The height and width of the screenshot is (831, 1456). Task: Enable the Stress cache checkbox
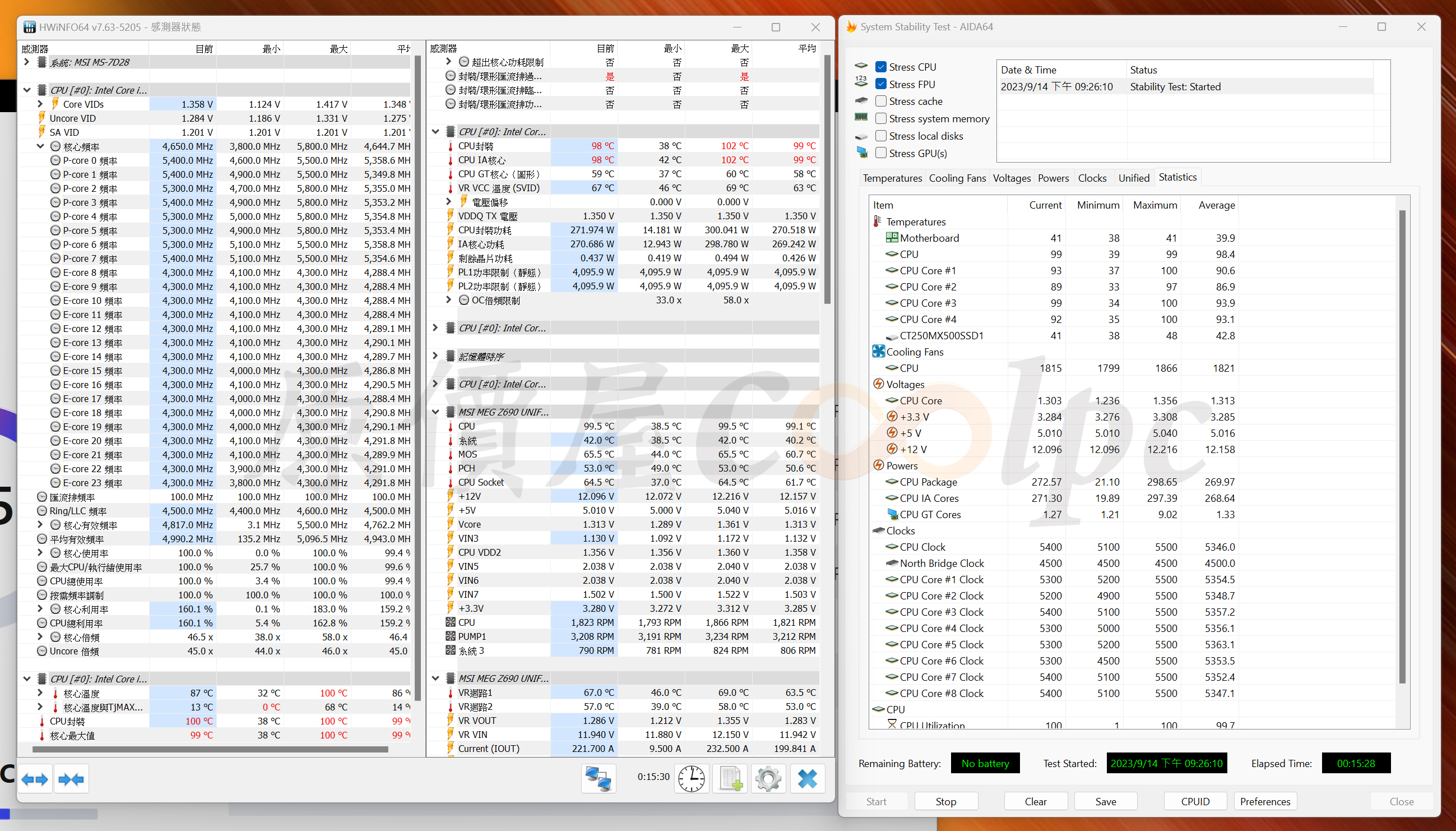pos(881,101)
